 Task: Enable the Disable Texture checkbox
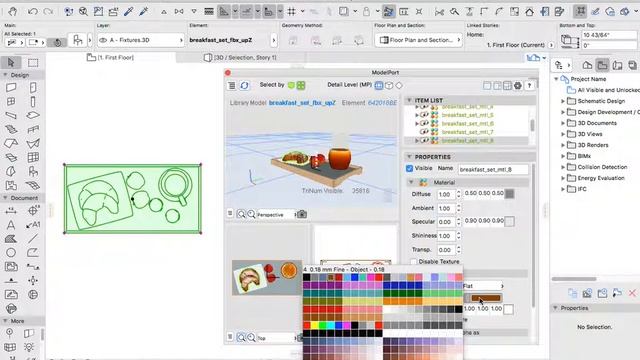pos(413,261)
